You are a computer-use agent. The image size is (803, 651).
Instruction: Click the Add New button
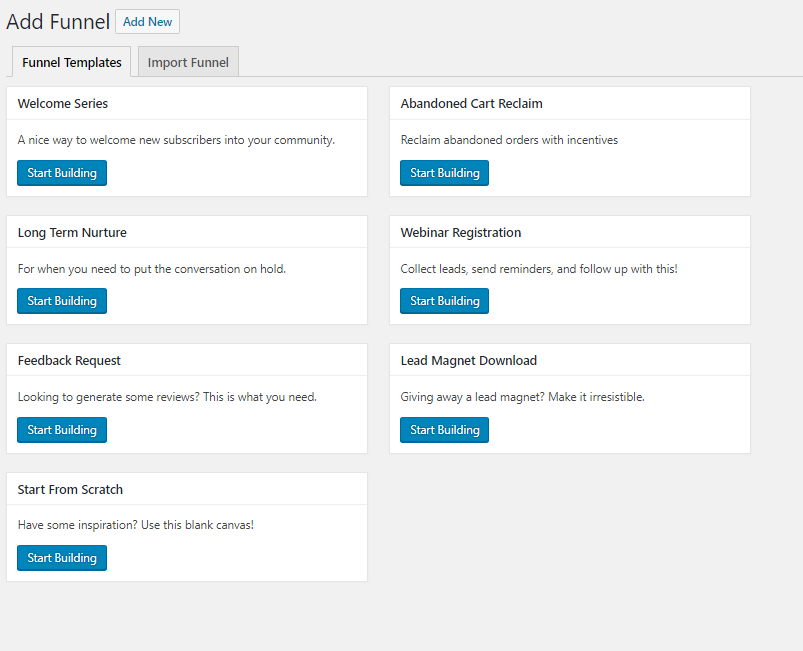coord(147,22)
